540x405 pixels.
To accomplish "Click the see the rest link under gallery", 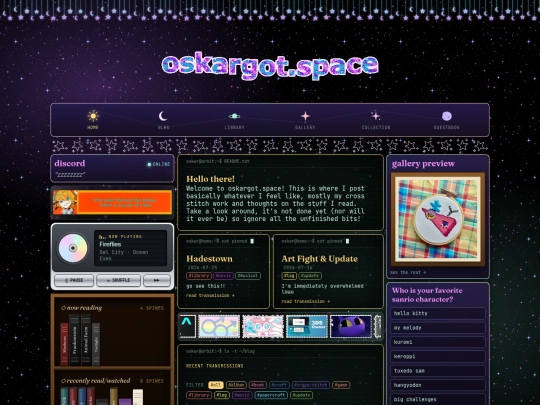I will coord(408,272).
